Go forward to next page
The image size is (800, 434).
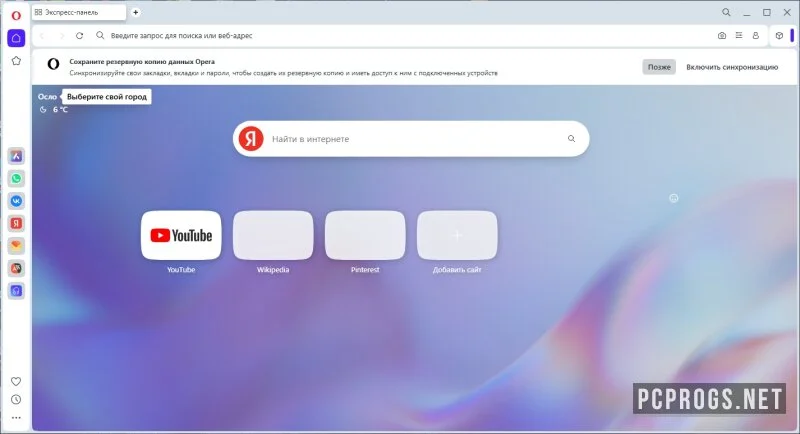click(62, 36)
